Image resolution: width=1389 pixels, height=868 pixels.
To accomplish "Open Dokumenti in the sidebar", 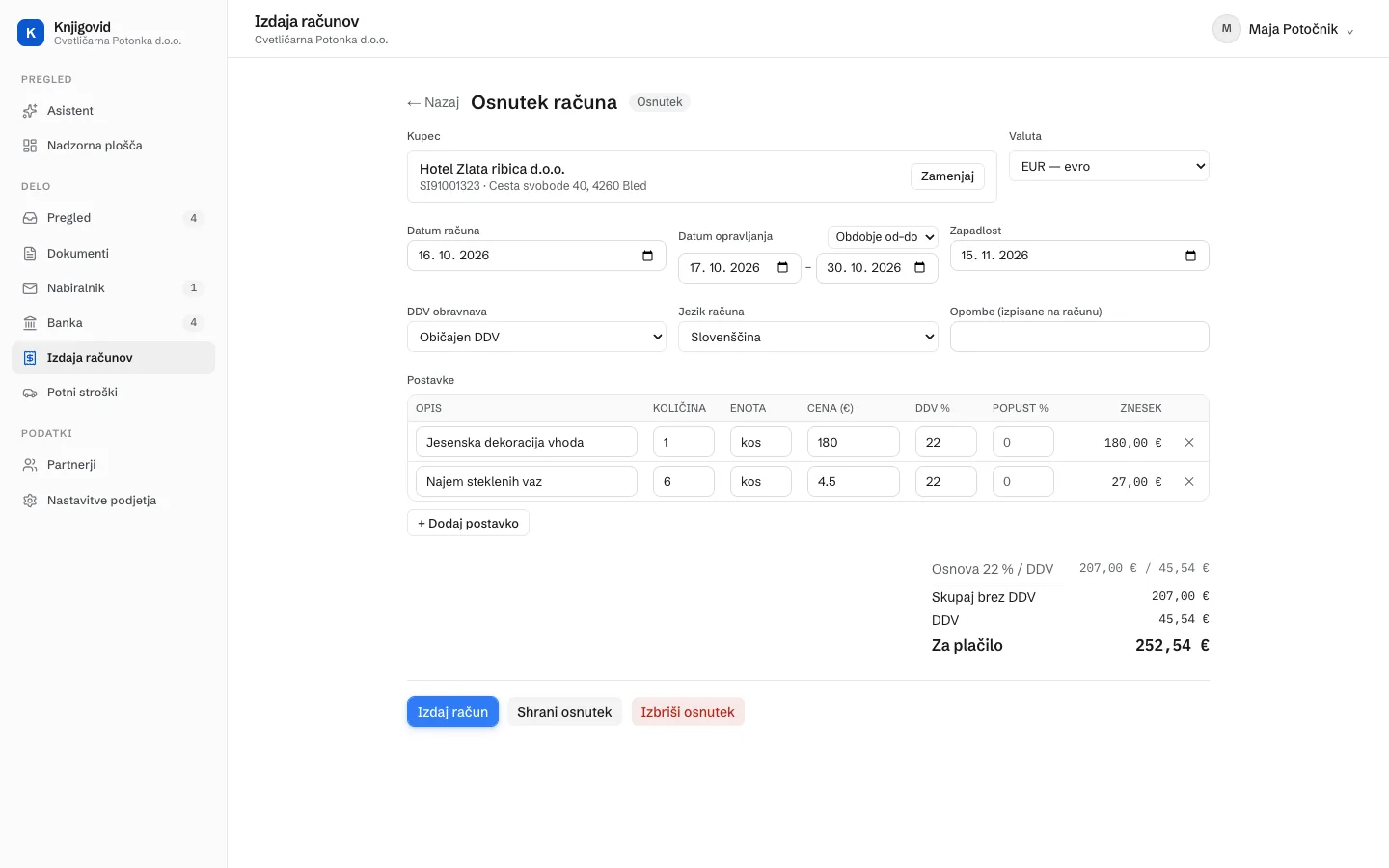I will tap(113, 254).
